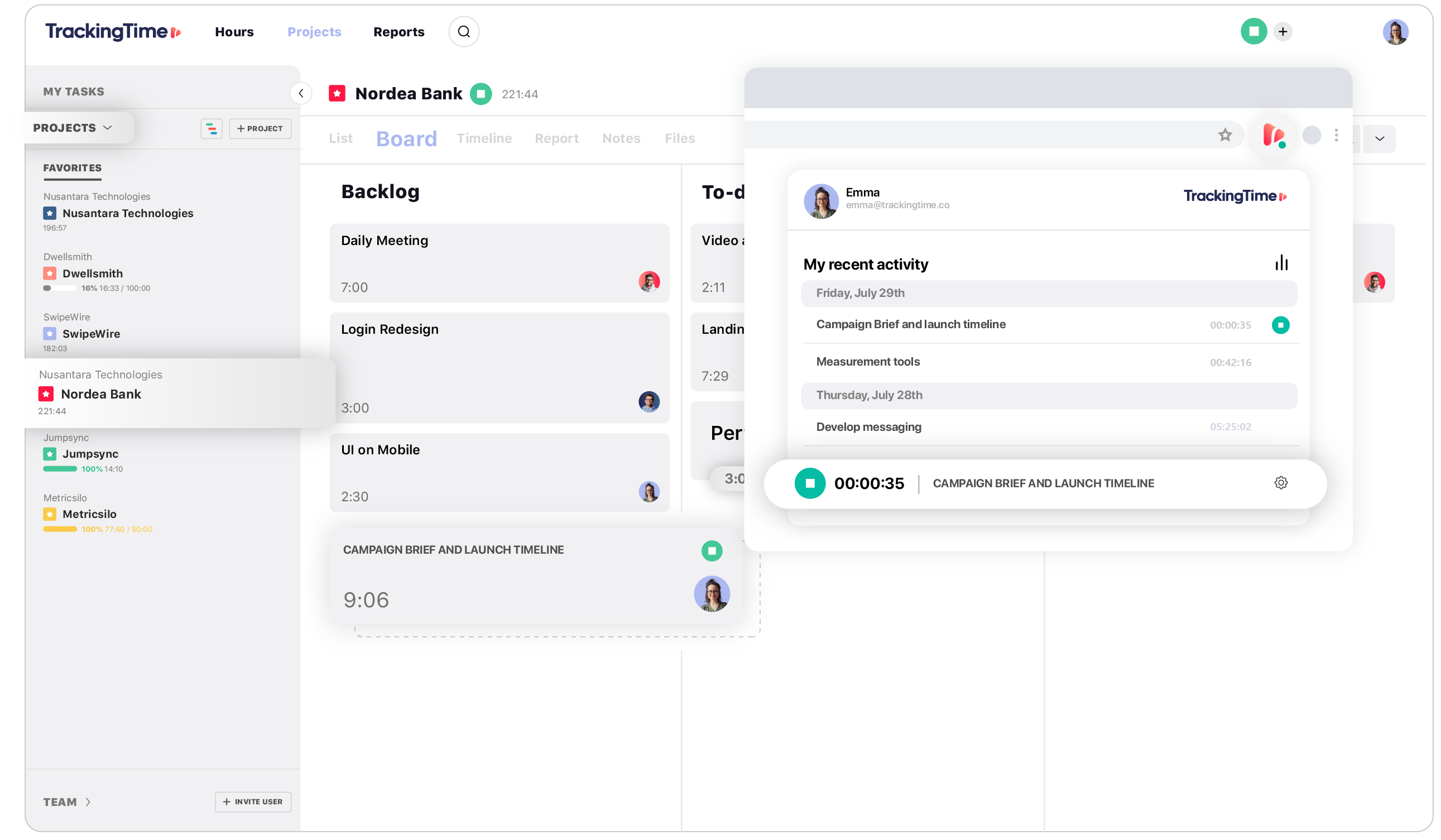Click the green stop button on active timer
The height and width of the screenshot is (840, 1441).
point(810,483)
